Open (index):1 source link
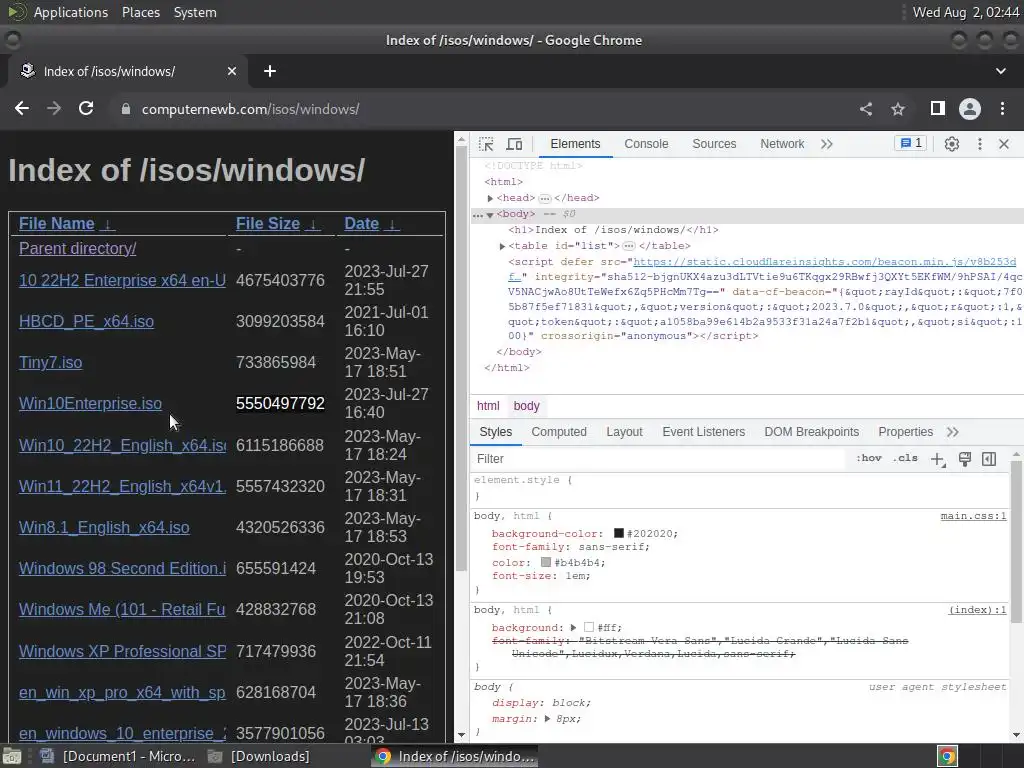 977,610
